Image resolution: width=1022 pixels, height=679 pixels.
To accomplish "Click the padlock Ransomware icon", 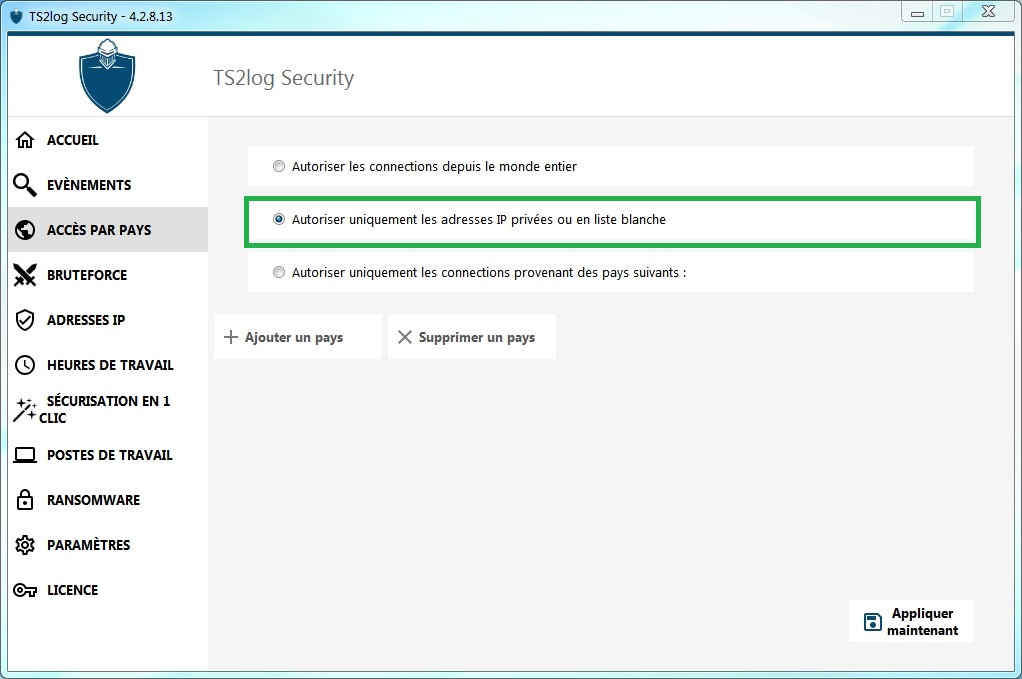I will coord(25,499).
